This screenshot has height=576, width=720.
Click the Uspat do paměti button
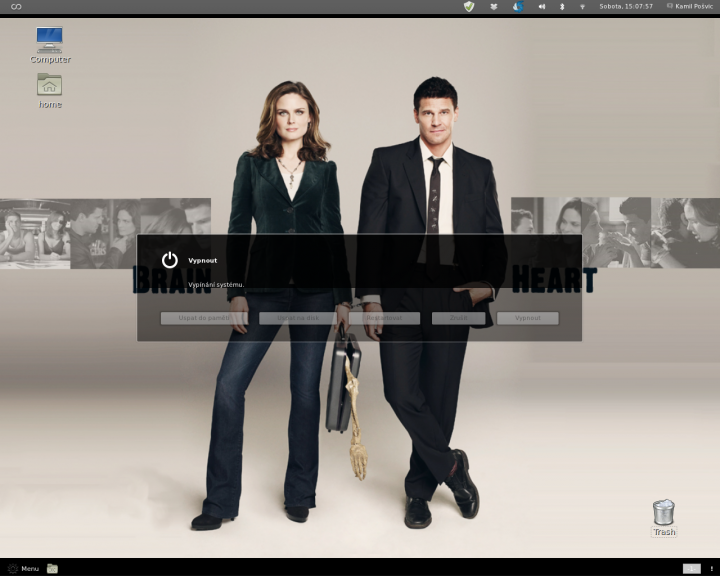pyautogui.click(x=204, y=318)
